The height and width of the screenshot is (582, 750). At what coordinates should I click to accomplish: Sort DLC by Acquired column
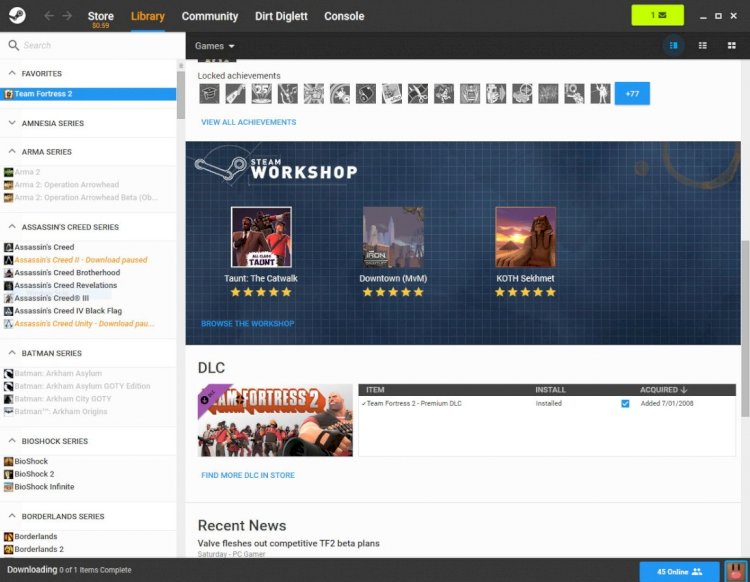tap(663, 390)
